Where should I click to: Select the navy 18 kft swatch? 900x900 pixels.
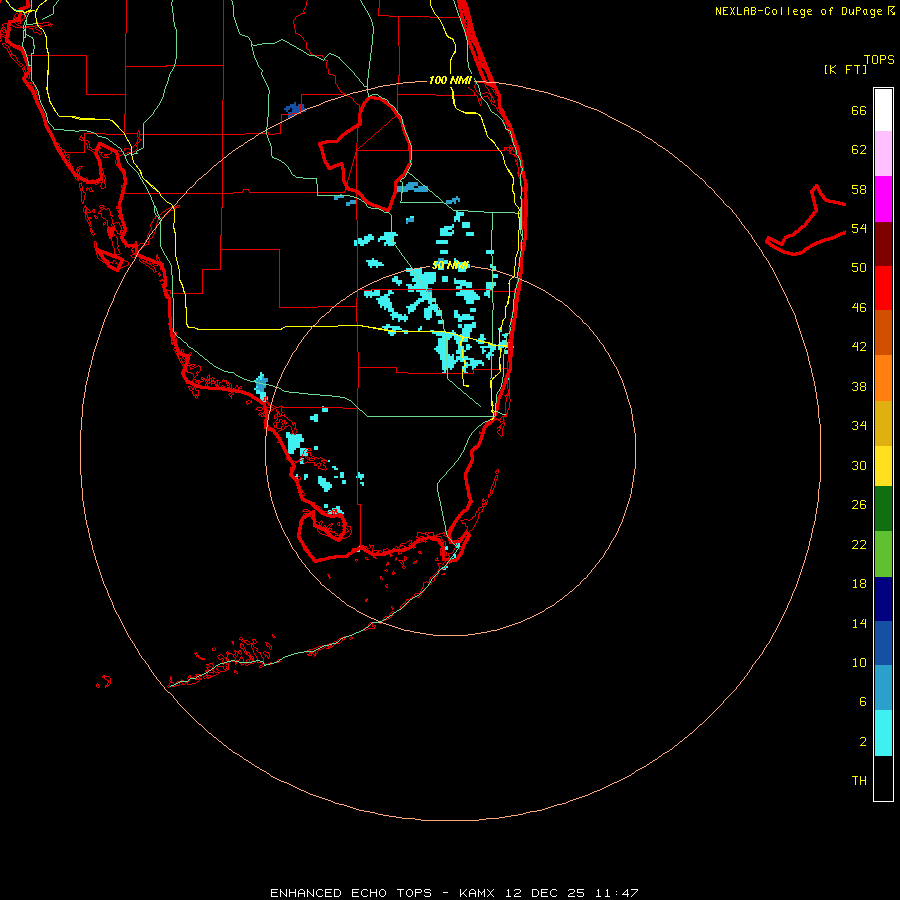[883, 599]
